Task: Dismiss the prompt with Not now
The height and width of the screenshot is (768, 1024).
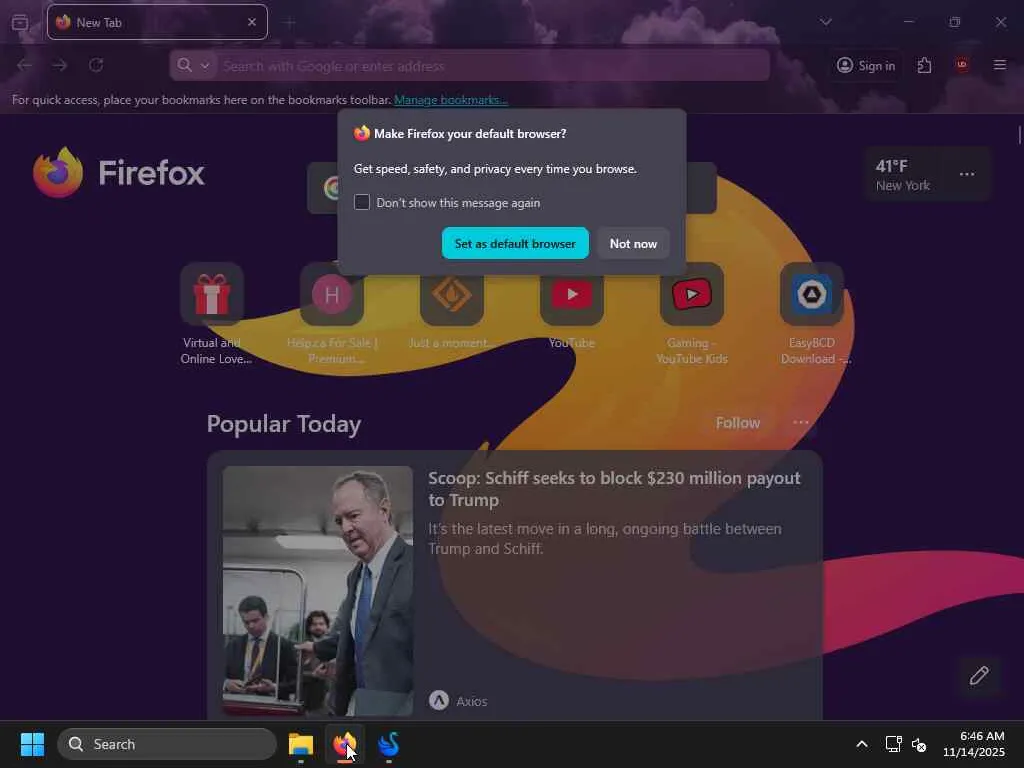Action: click(633, 244)
